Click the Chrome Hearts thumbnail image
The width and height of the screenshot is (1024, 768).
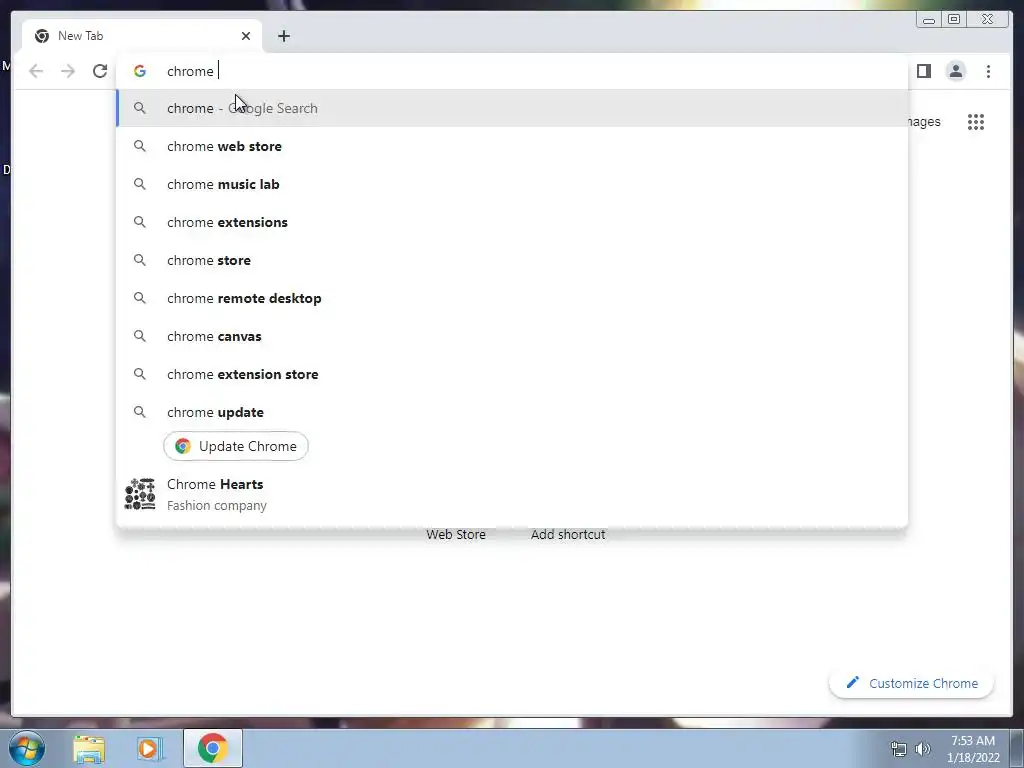(x=140, y=494)
